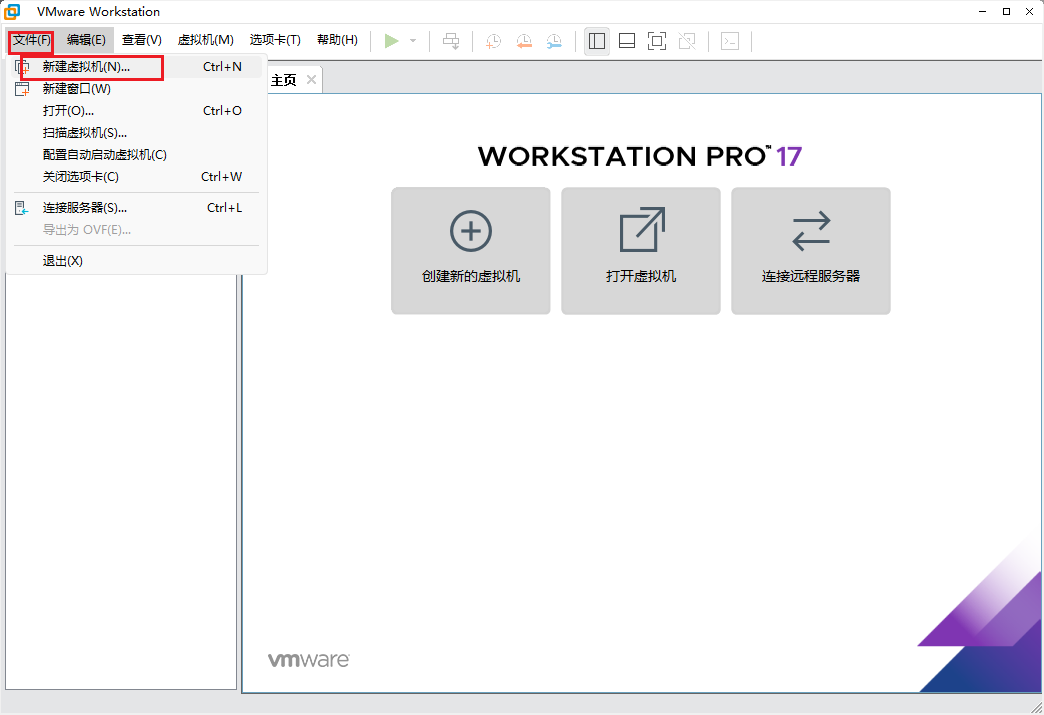Open the 编辑(E) menu
The width and height of the screenshot is (1044, 715).
click(86, 40)
